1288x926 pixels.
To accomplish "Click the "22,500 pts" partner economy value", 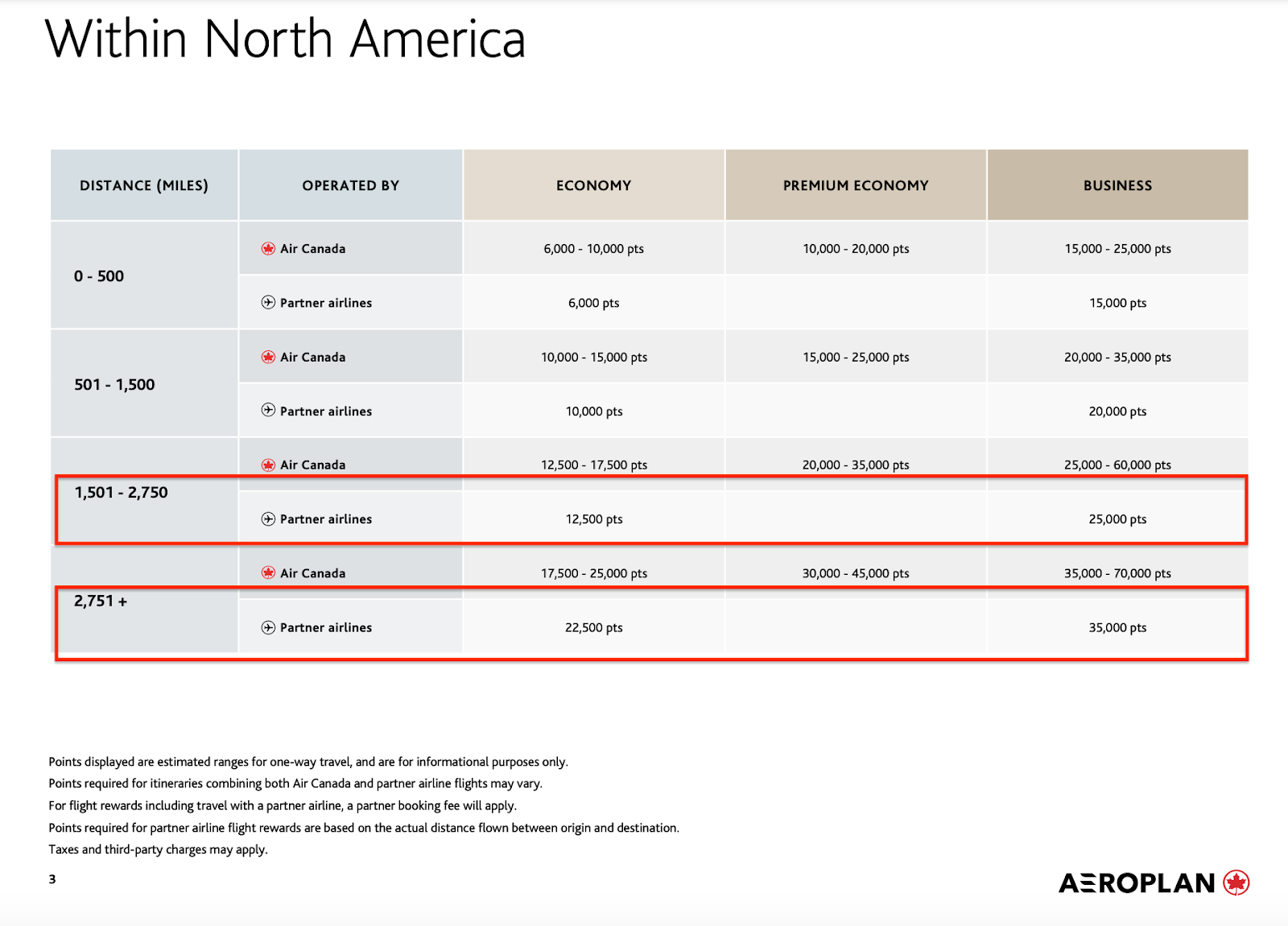I will pos(594,627).
